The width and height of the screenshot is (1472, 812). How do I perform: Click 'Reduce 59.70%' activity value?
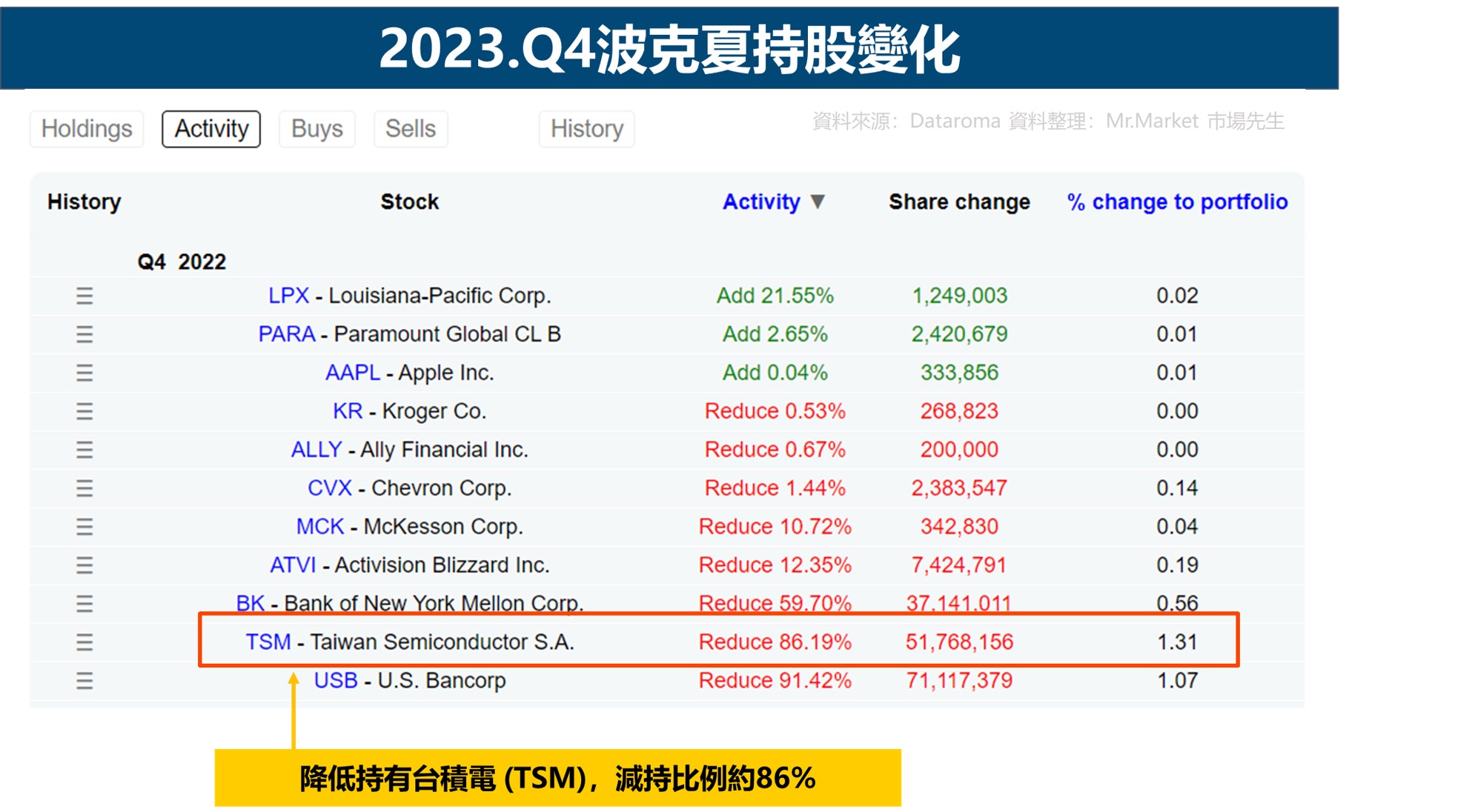click(775, 602)
